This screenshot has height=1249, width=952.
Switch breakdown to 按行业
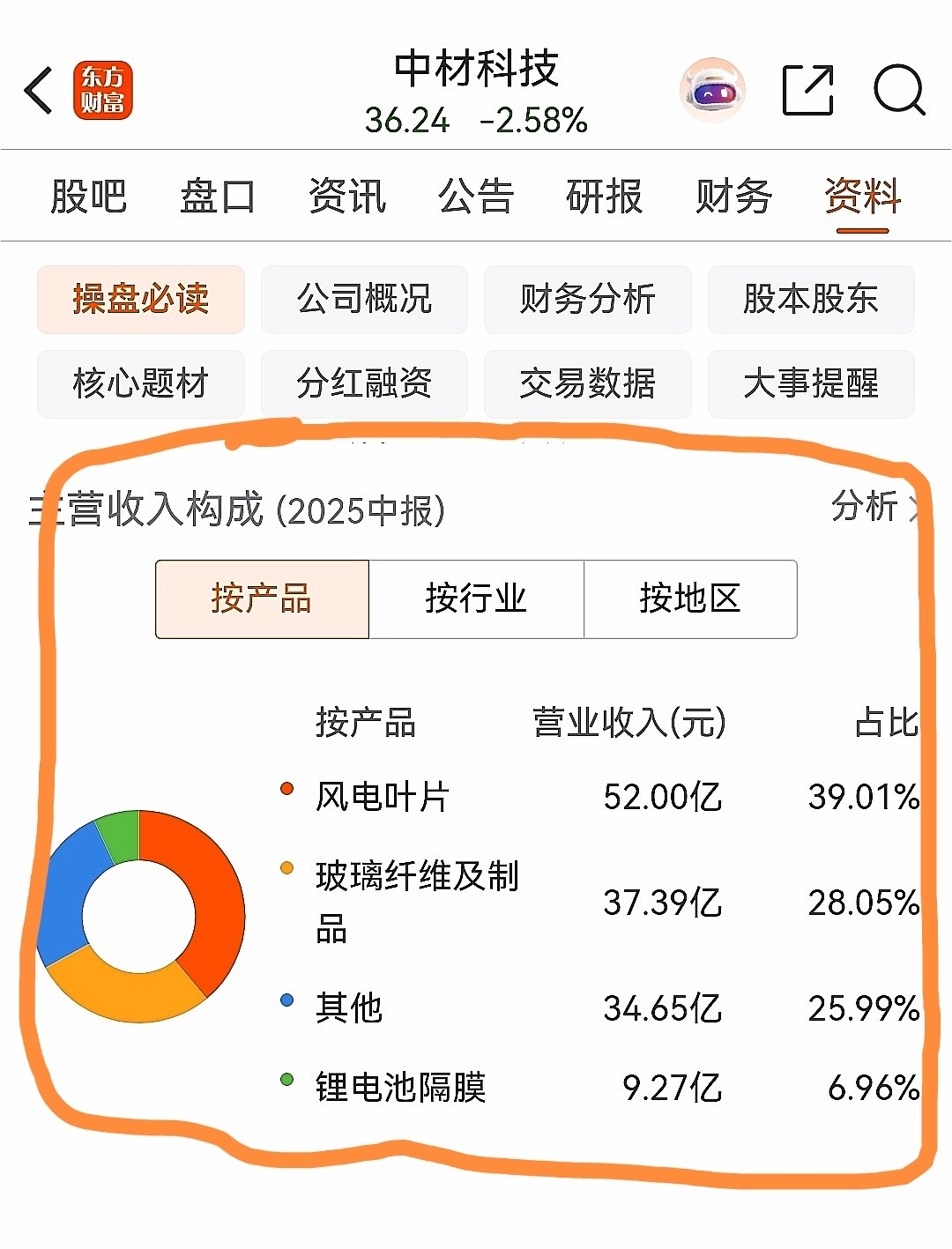coord(476,599)
